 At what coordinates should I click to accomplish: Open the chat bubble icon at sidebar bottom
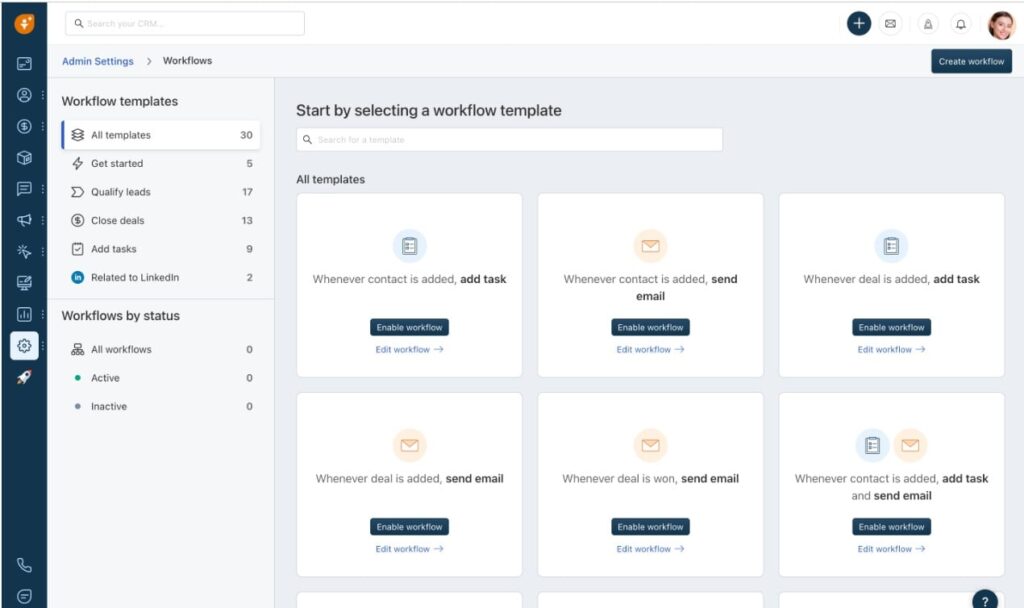tap(24, 596)
